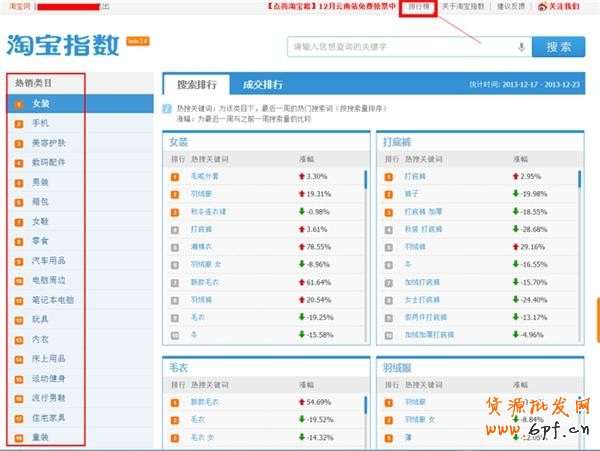The image size is (600, 451).
Task: Click the 淘宝指数 logo
Action: click(x=63, y=45)
